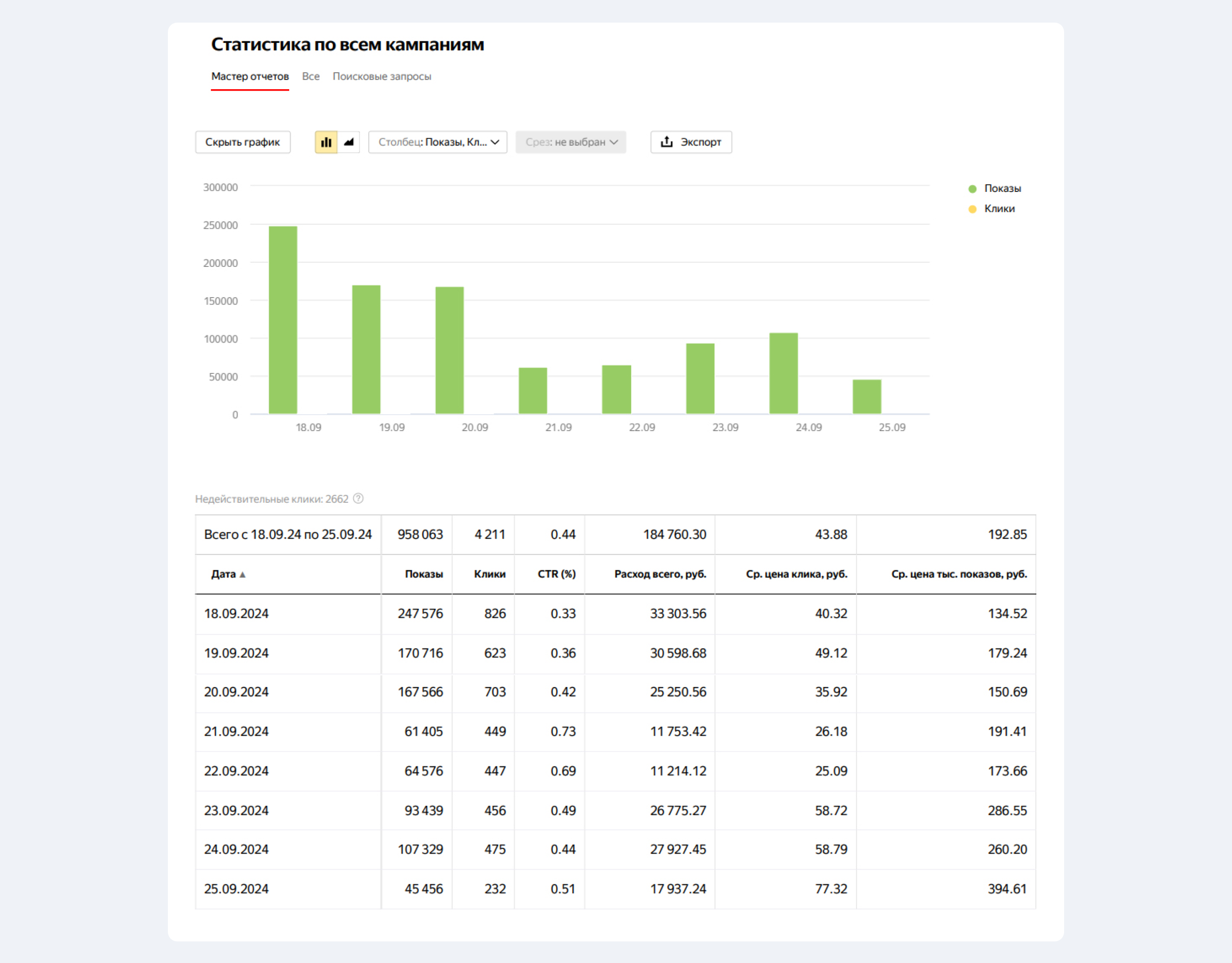1232x963 pixels.
Task: Open the Срез: не выбран dropdown
Action: (x=571, y=142)
